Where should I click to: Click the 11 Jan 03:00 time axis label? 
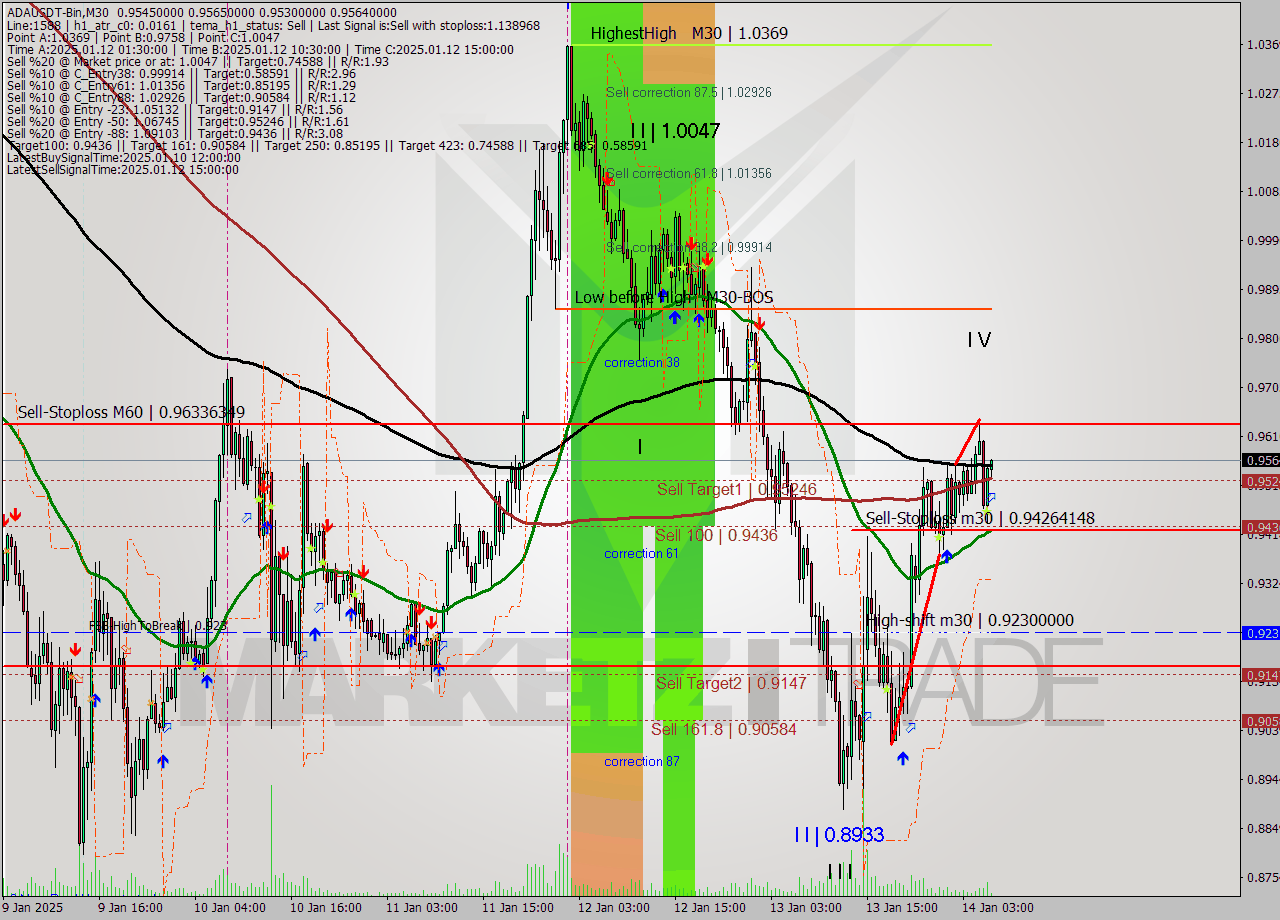tap(422, 908)
